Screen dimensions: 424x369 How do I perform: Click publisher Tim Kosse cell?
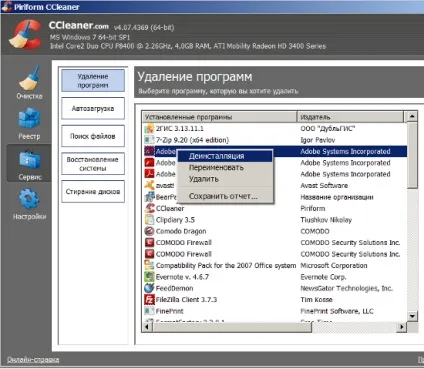(x=316, y=299)
